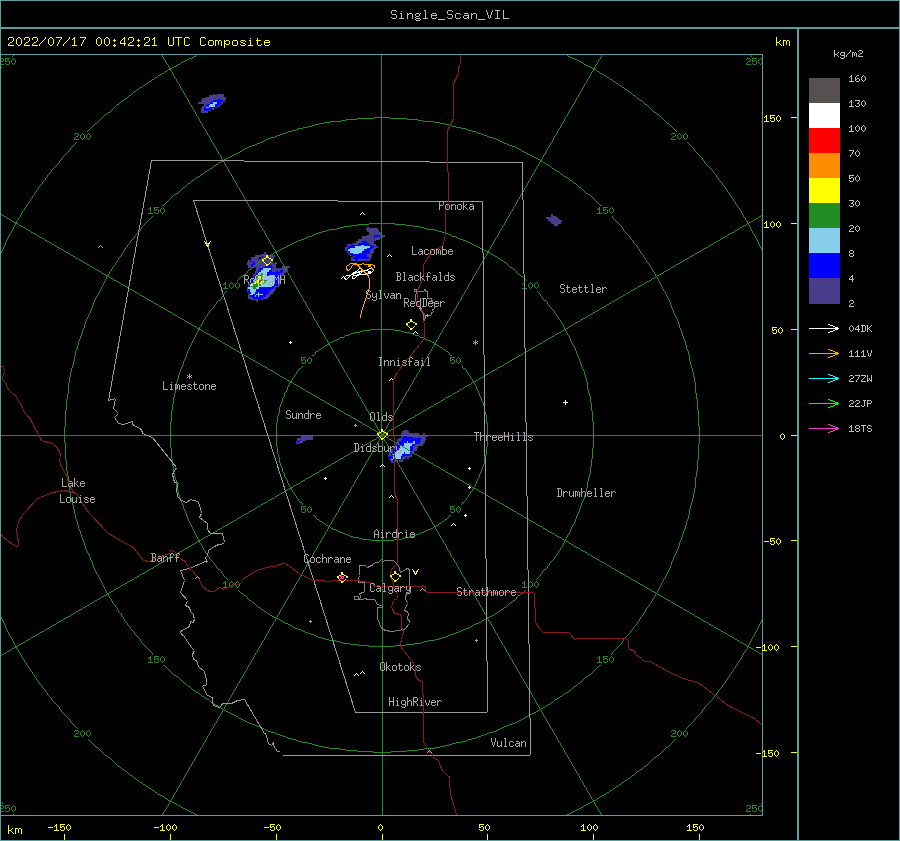The image size is (900, 841).
Task: Click the Sundre label
Action: coord(303,414)
